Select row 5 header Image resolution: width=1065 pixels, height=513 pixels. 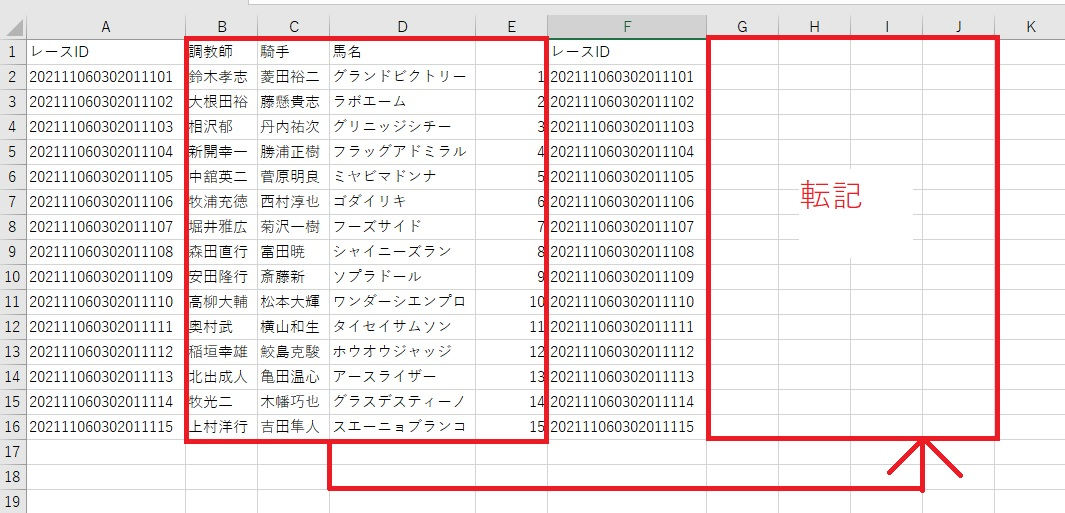coord(13,152)
